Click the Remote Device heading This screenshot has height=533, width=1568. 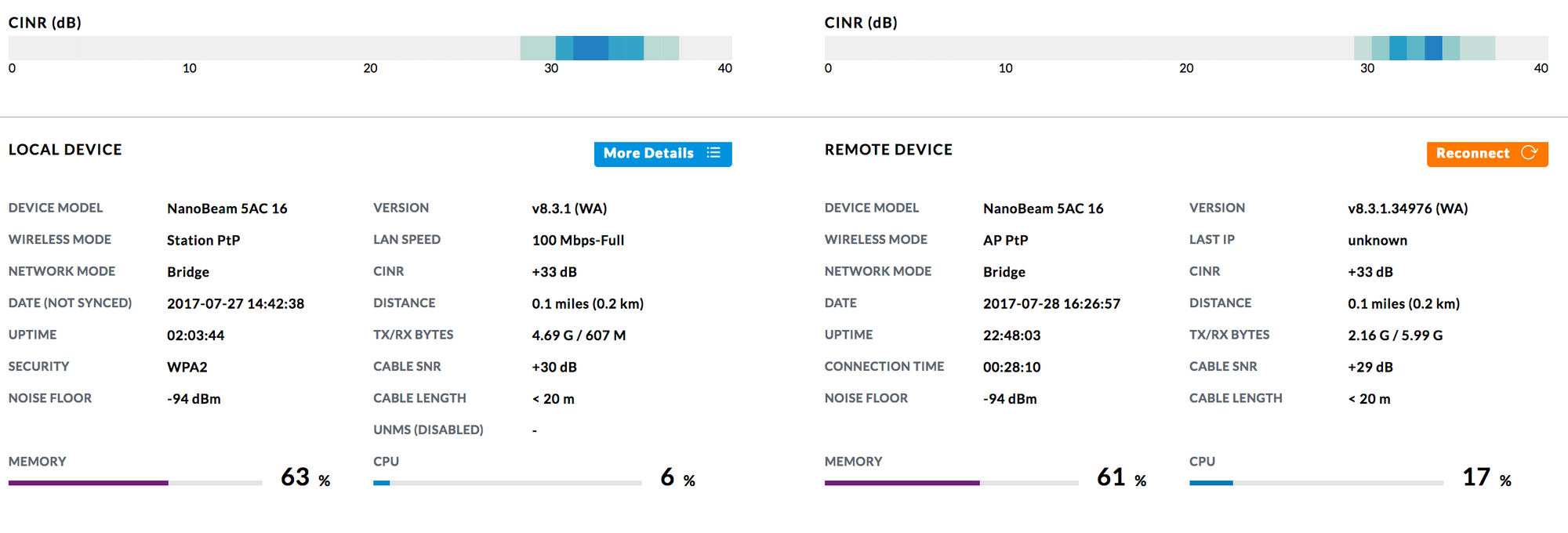(888, 150)
